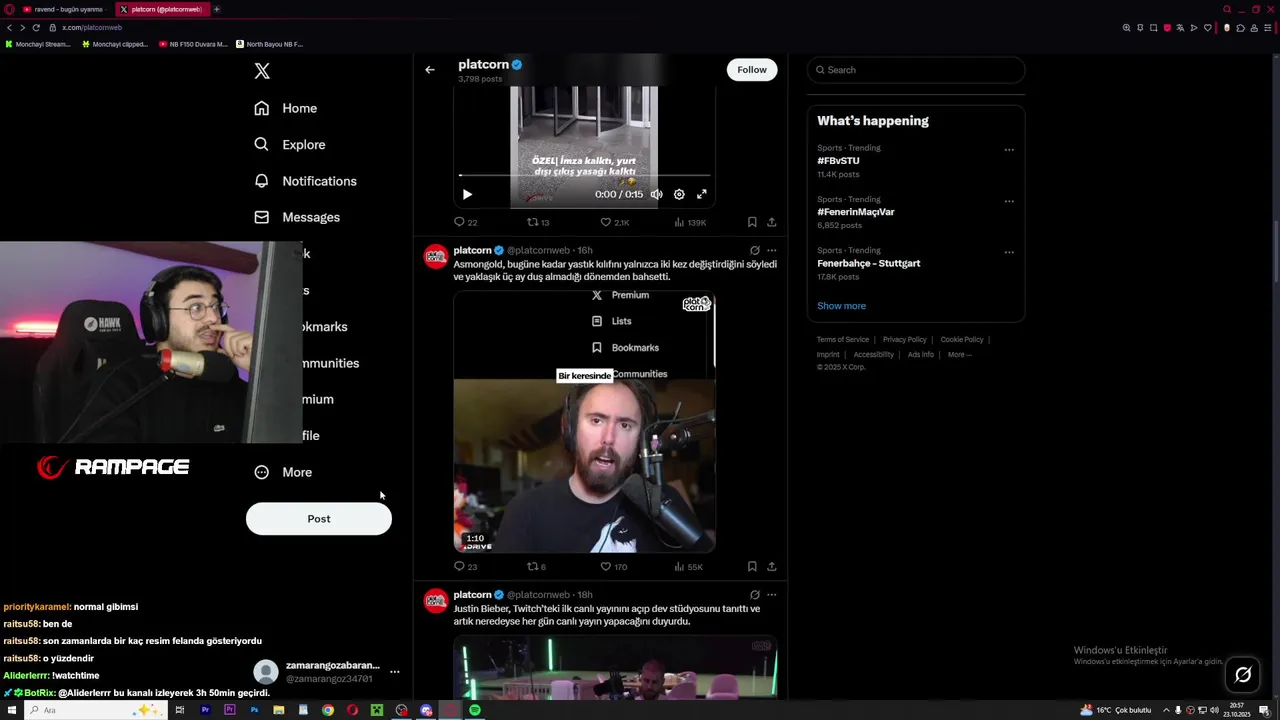Open the More menu in sidebar
1280x720 pixels.
pos(283,472)
